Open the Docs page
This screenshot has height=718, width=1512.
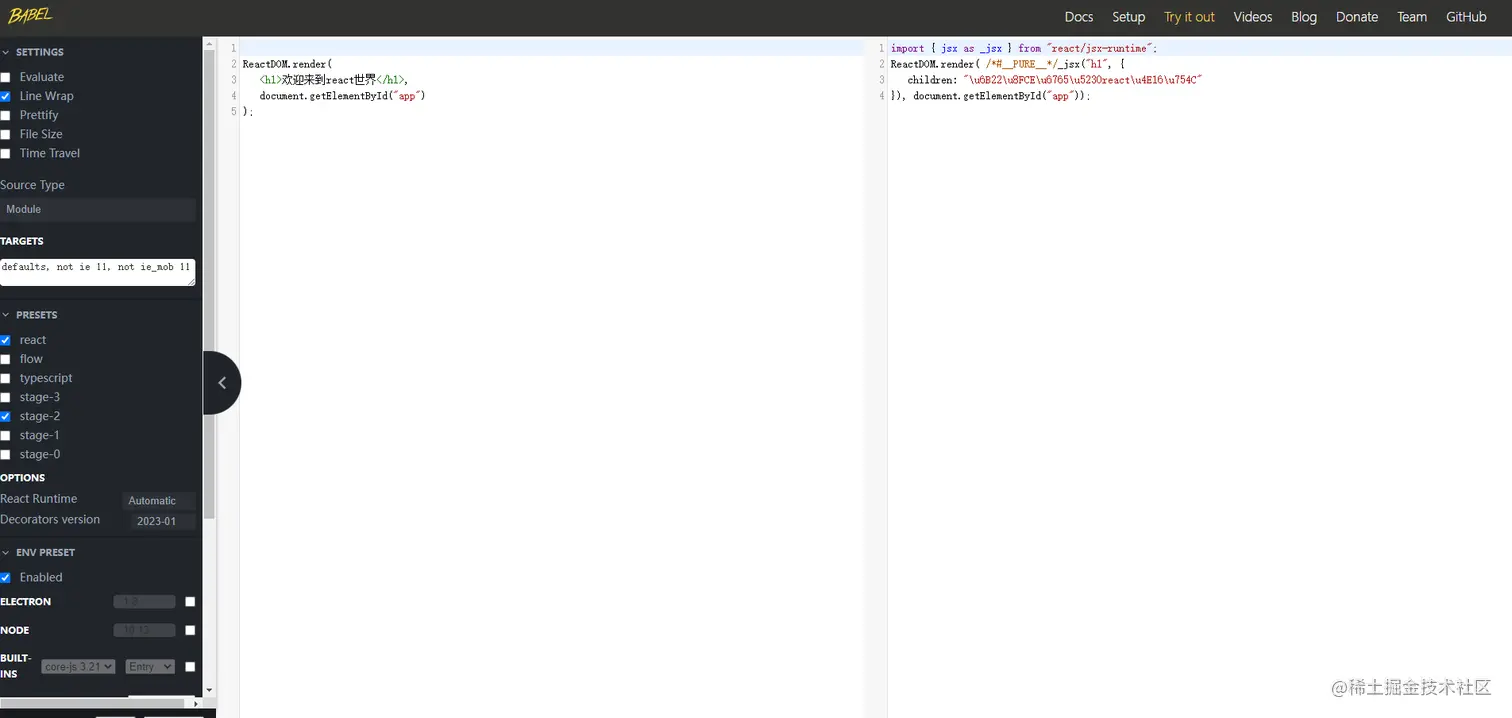[x=1079, y=17]
